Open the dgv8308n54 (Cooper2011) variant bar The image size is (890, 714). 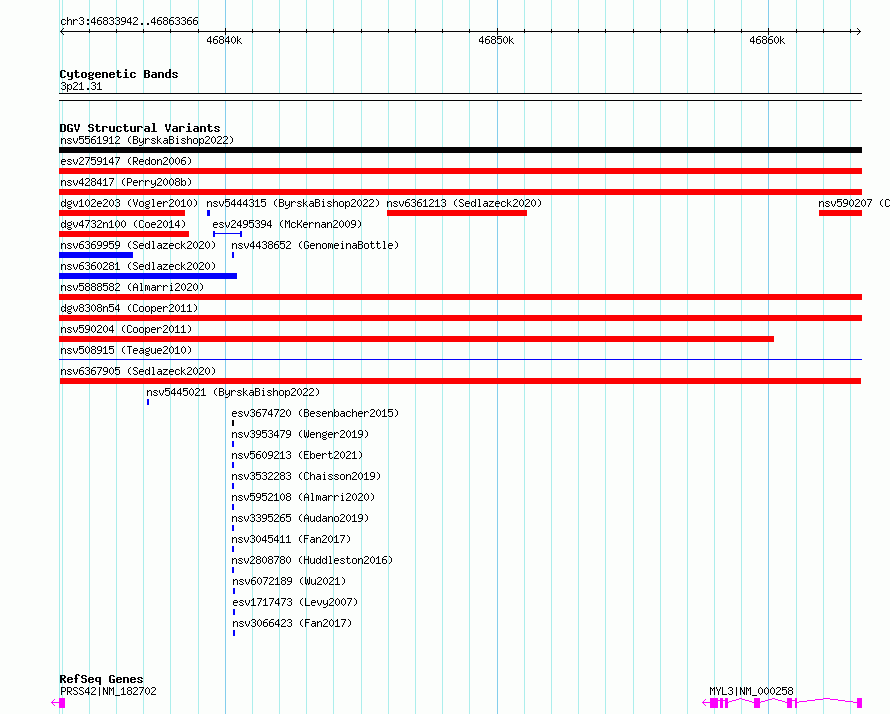460,318
